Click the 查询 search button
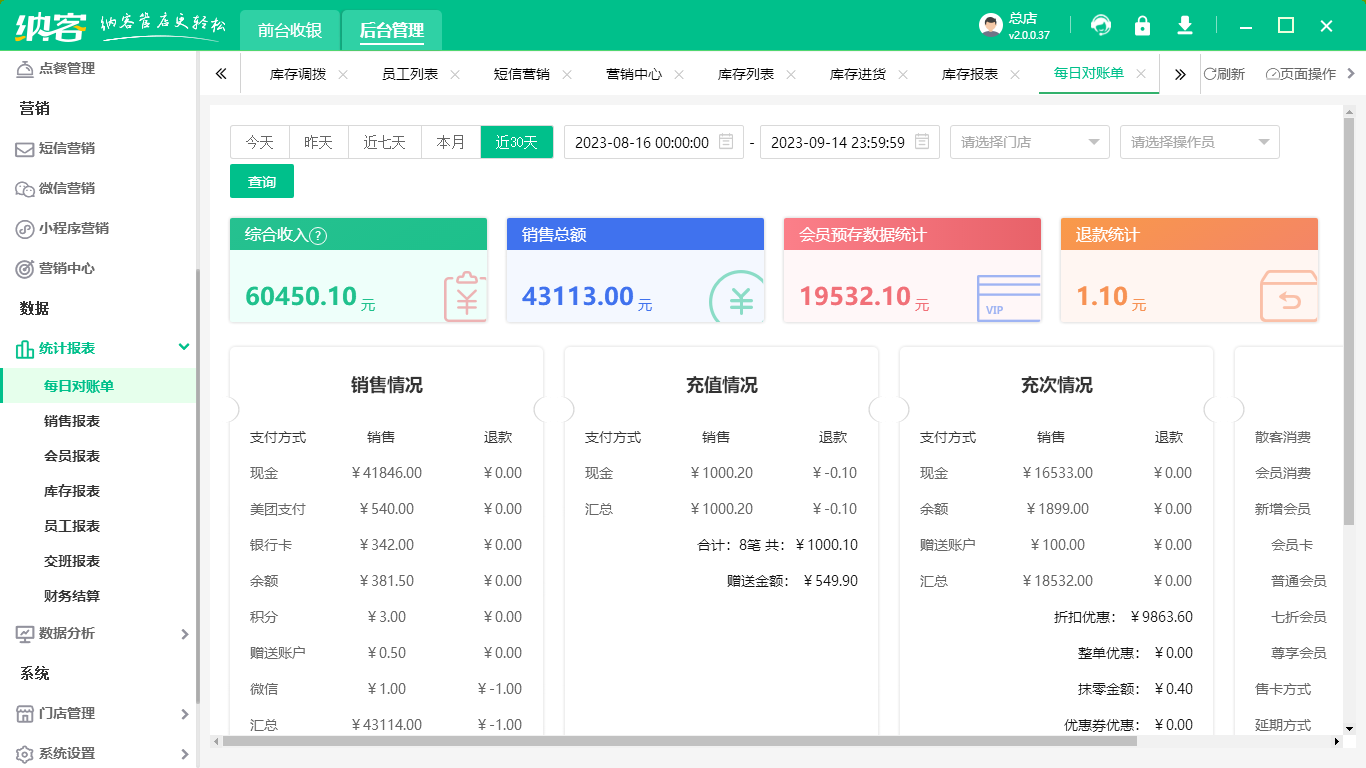This screenshot has width=1366, height=768. coord(261,182)
